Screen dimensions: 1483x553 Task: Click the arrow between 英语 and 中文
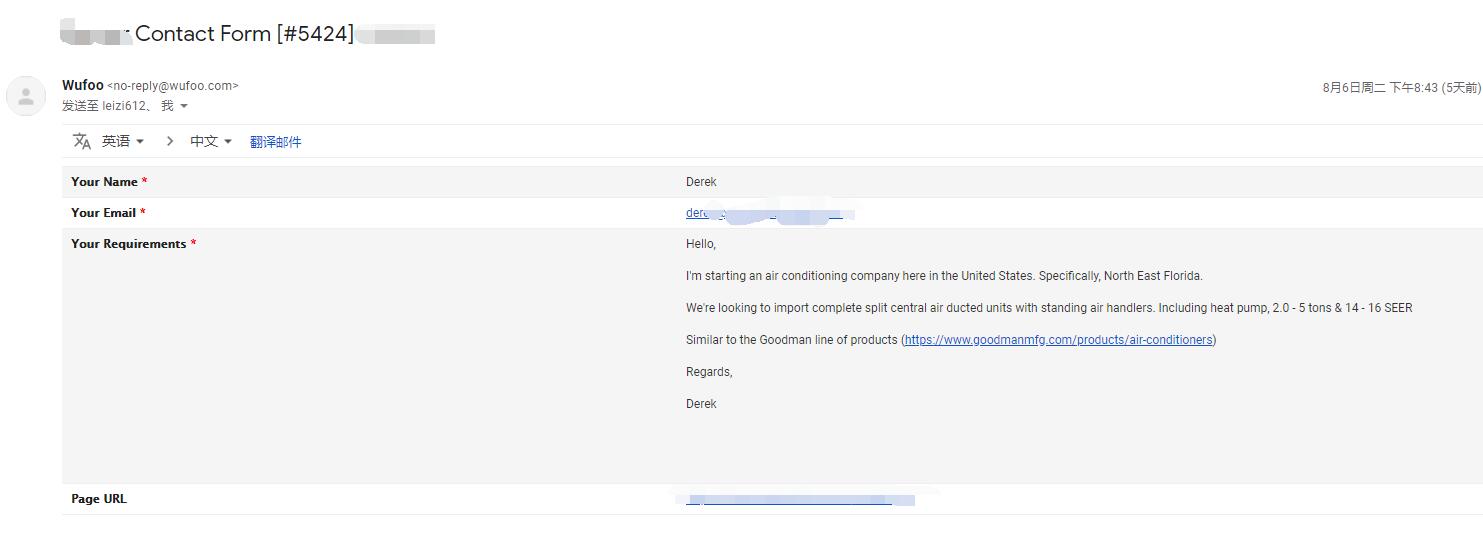(170, 141)
